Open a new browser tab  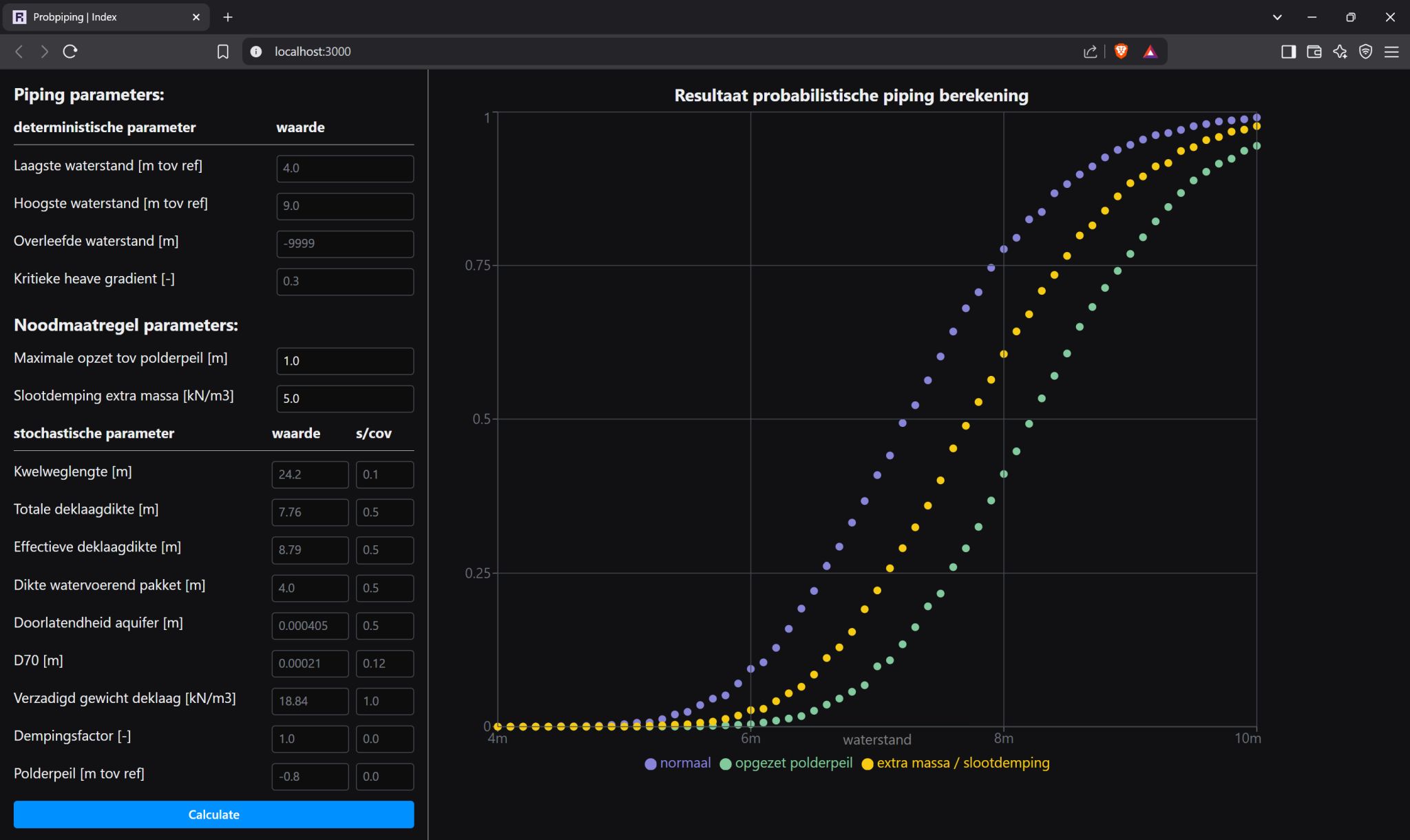click(x=228, y=17)
